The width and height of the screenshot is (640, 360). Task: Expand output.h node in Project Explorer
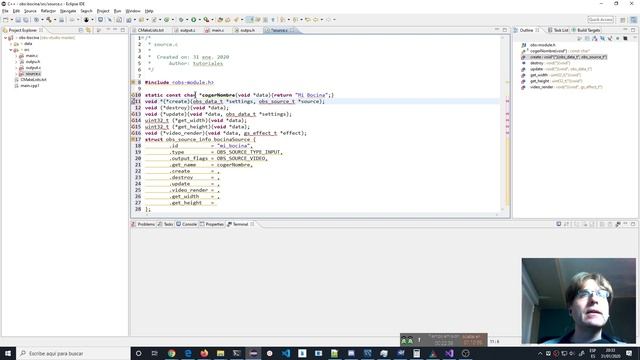coord(16,62)
